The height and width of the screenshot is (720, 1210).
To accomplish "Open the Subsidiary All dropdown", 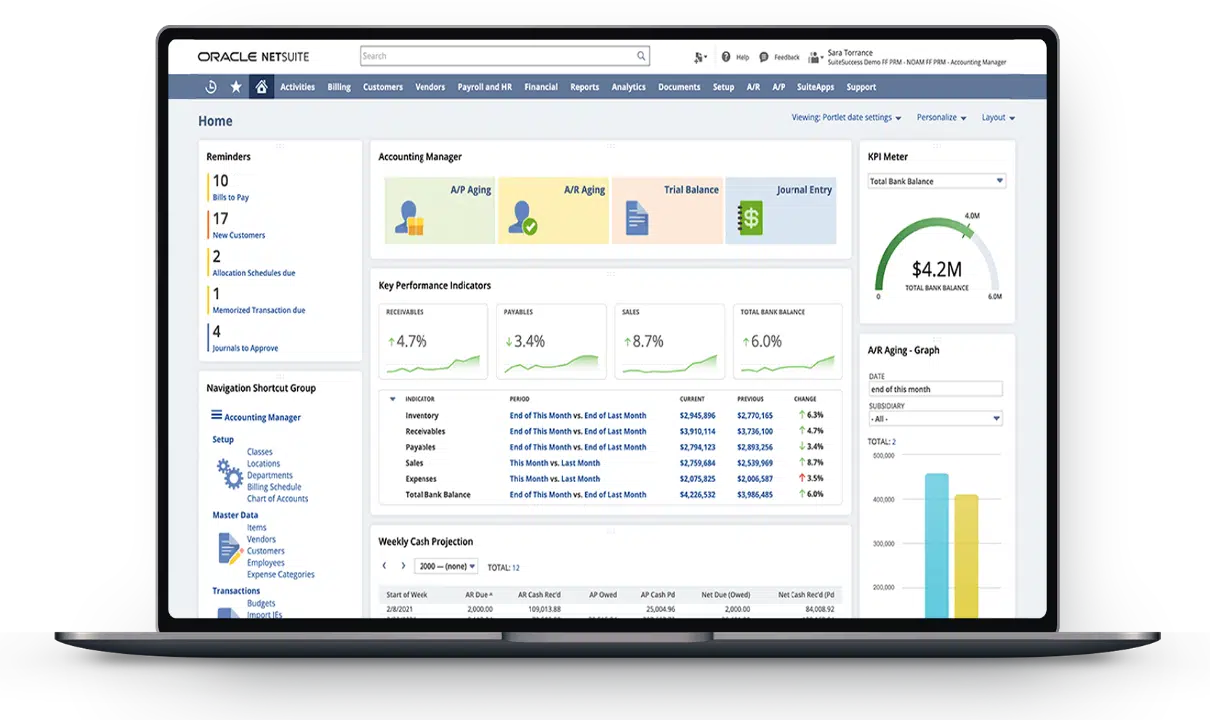I will pos(935,419).
